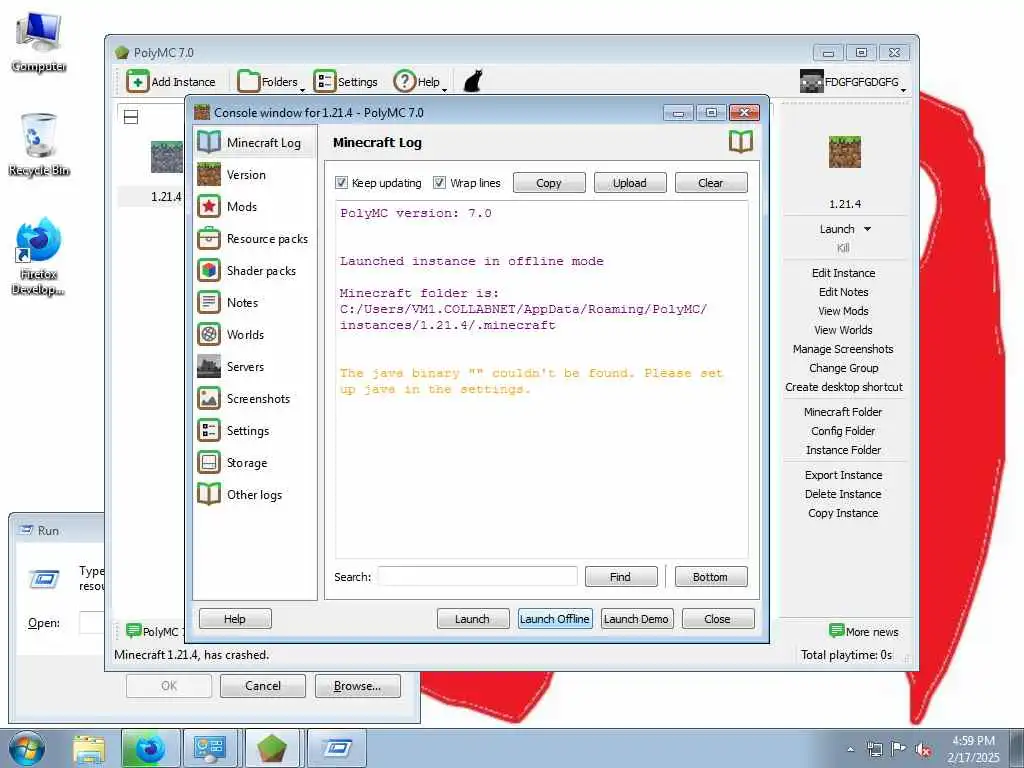Click the Run dialog taskbar button
Screen dimensions: 1024x768
pyautogui.click(x=337, y=749)
